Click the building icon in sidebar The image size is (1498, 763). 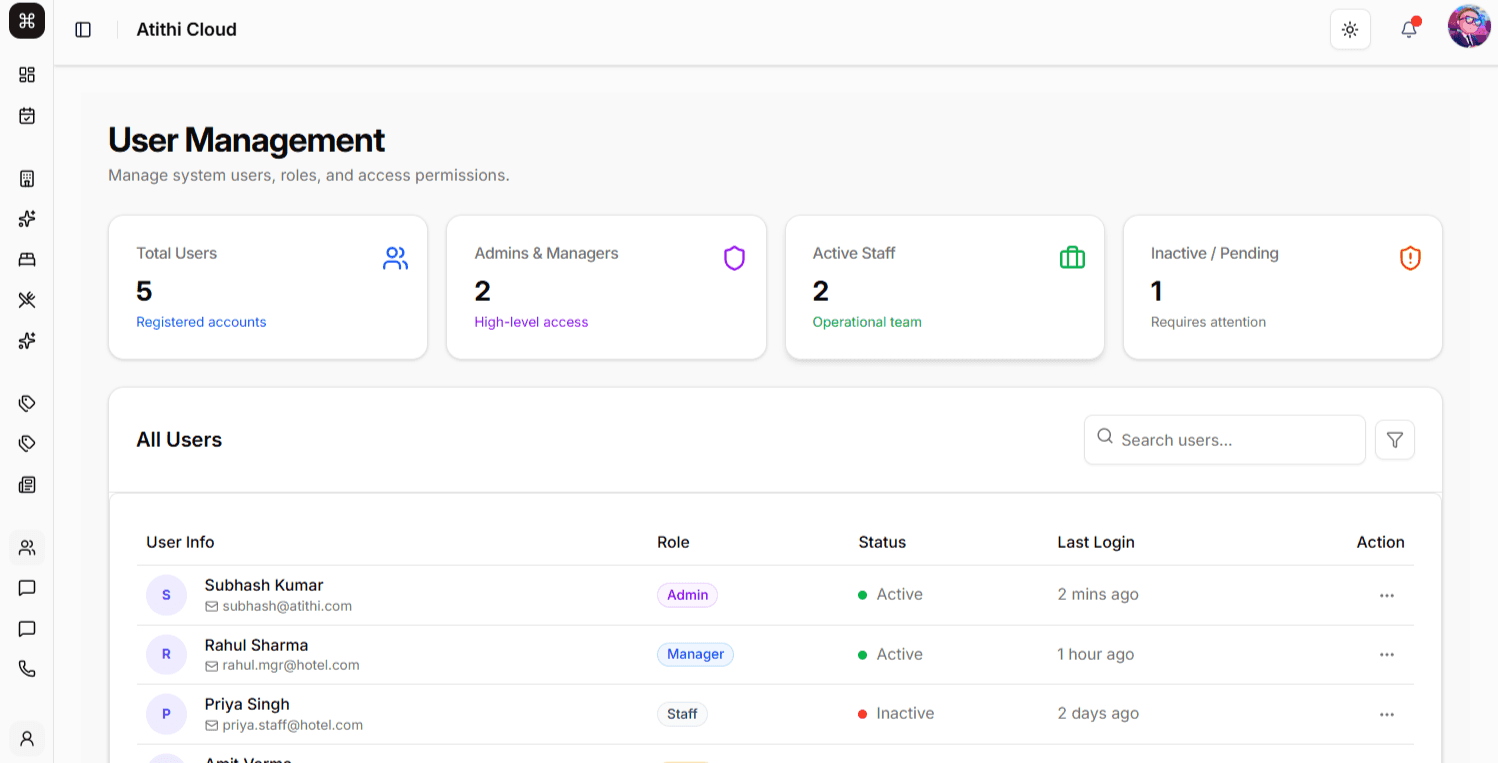tap(27, 179)
